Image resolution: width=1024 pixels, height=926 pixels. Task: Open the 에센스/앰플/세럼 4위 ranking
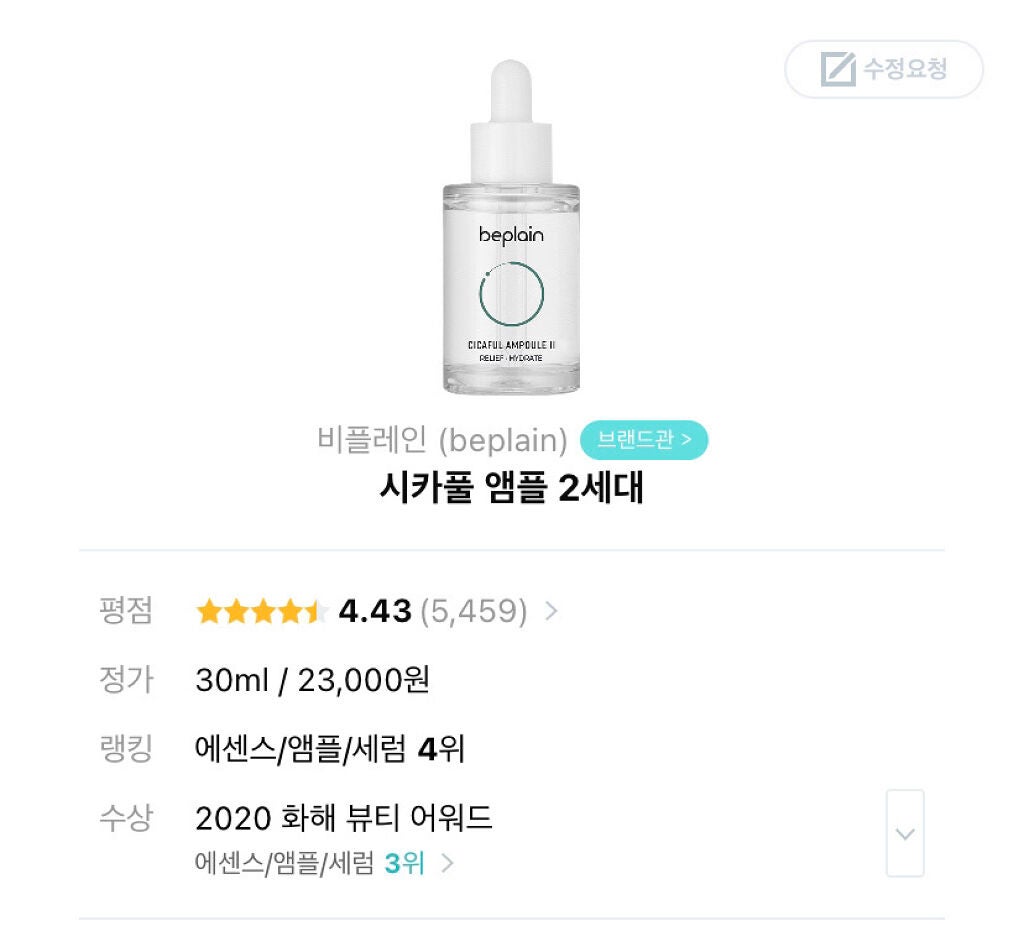click(330, 748)
